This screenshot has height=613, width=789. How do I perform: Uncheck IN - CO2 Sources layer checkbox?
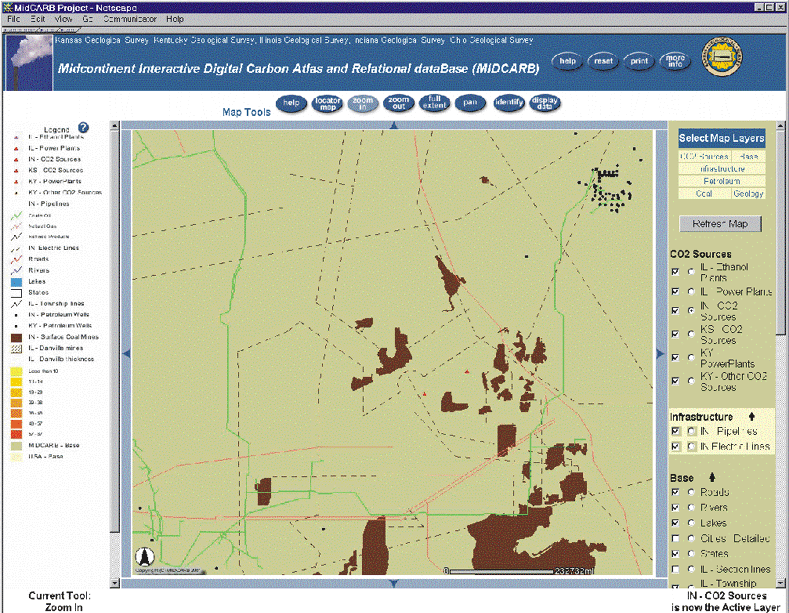tap(675, 311)
